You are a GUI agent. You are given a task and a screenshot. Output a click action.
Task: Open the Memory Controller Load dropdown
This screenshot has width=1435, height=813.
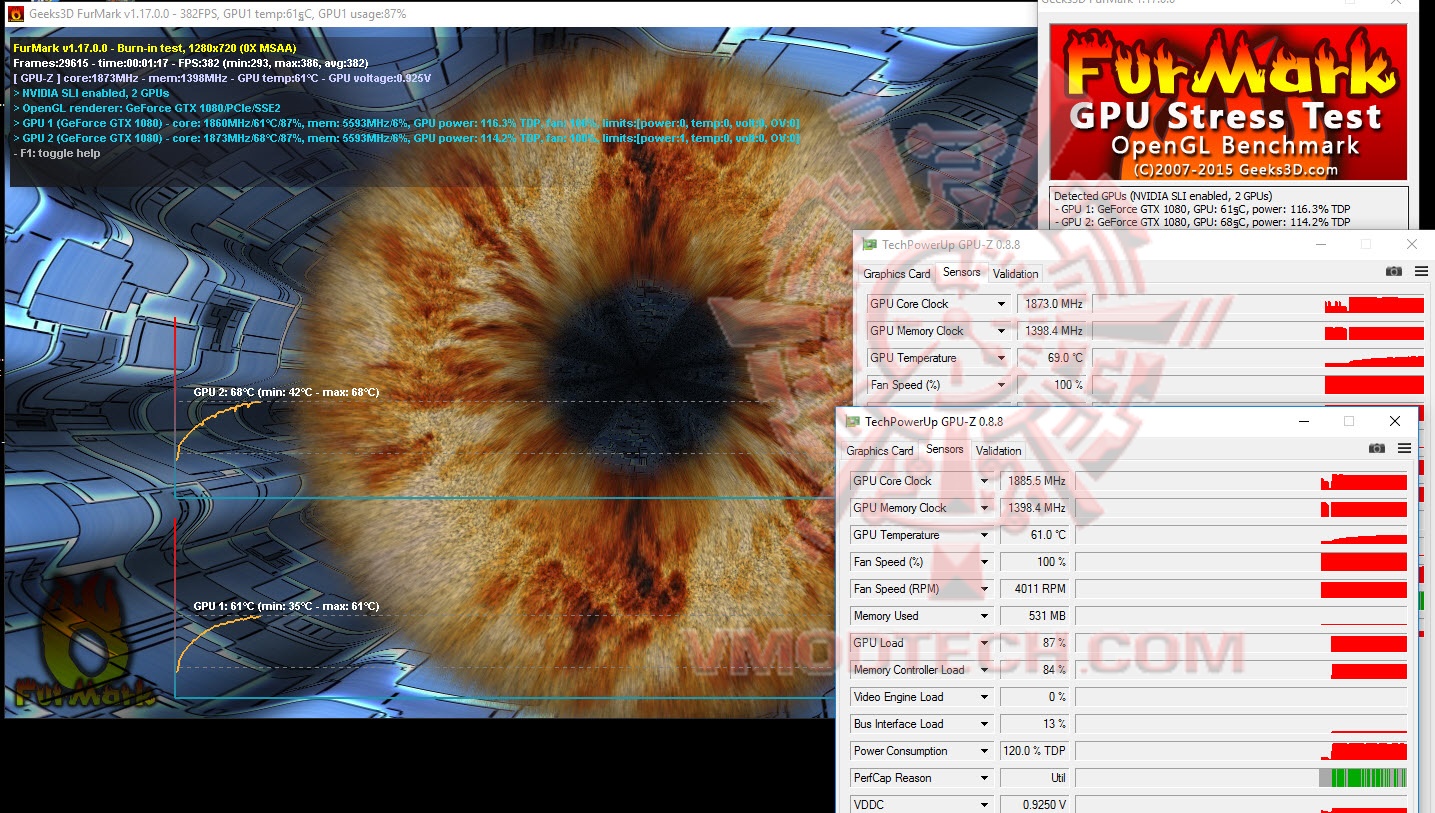[x=984, y=670]
